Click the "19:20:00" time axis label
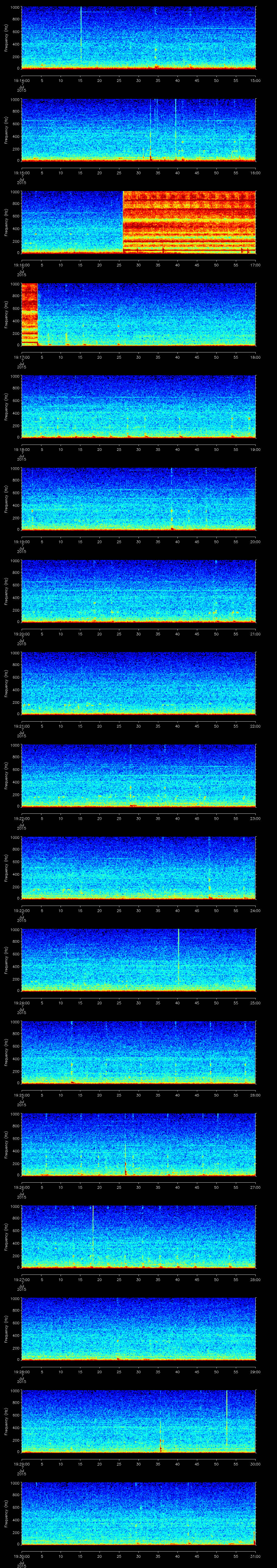The height and width of the screenshot is (1568, 277). (x=21, y=634)
